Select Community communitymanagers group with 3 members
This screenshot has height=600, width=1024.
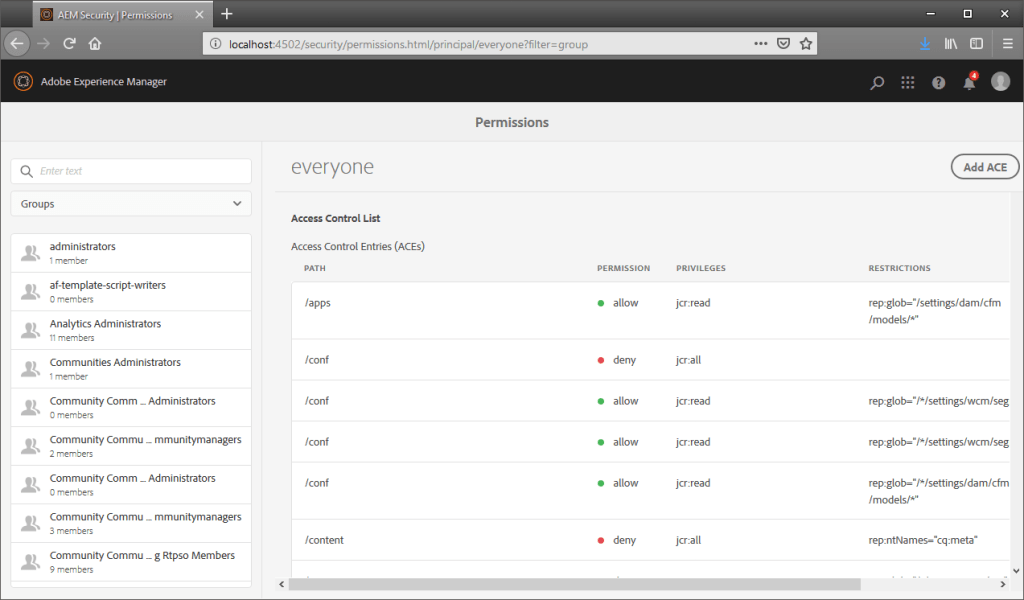[x=131, y=522]
